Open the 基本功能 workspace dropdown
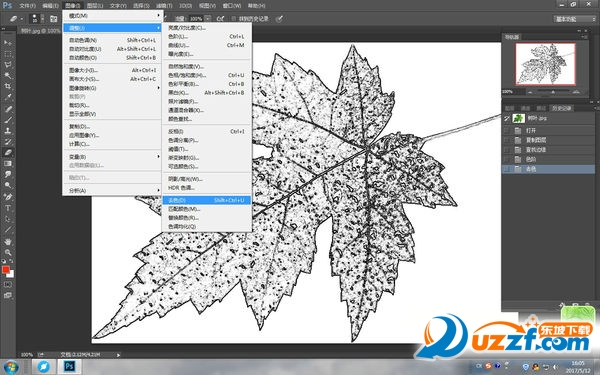Viewport: 600px width, 375px height. (x=574, y=19)
